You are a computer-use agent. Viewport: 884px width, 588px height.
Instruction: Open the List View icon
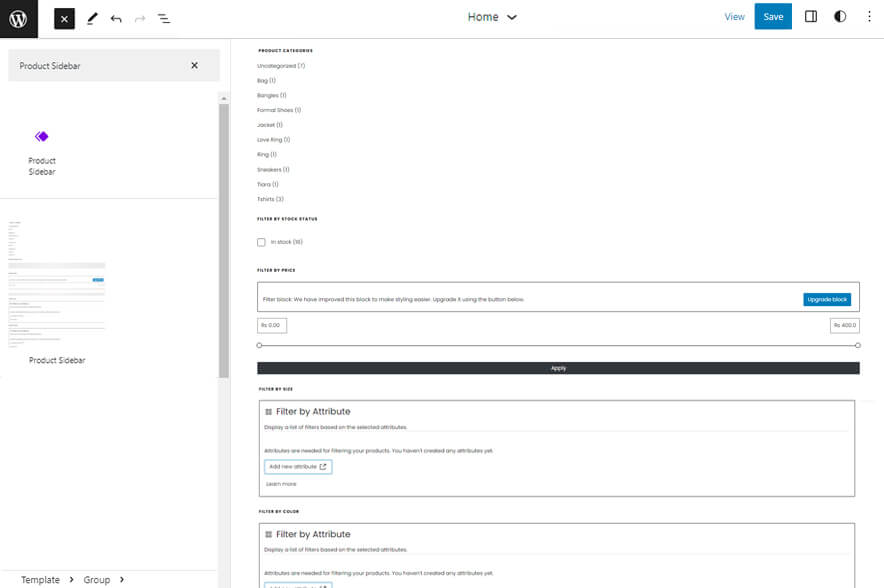(163, 17)
